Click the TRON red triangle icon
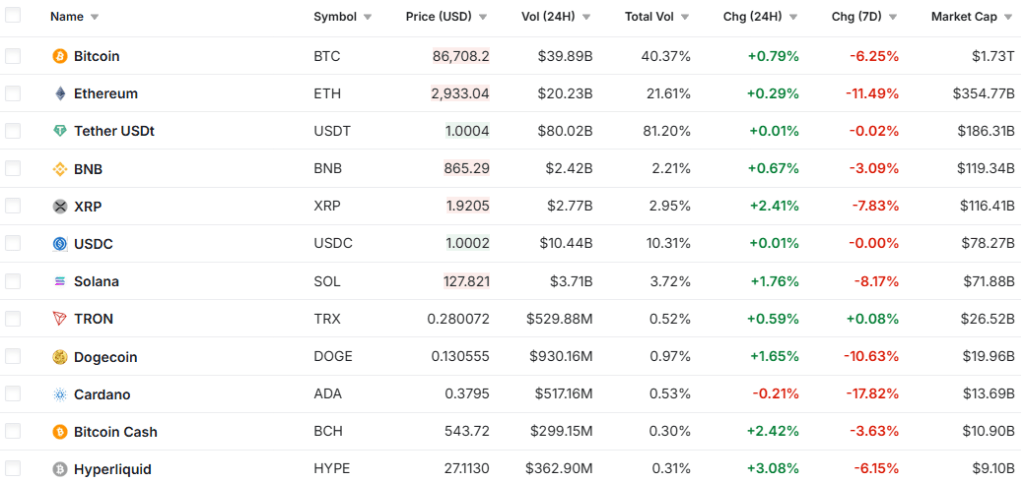1024x482 pixels. pos(60,319)
